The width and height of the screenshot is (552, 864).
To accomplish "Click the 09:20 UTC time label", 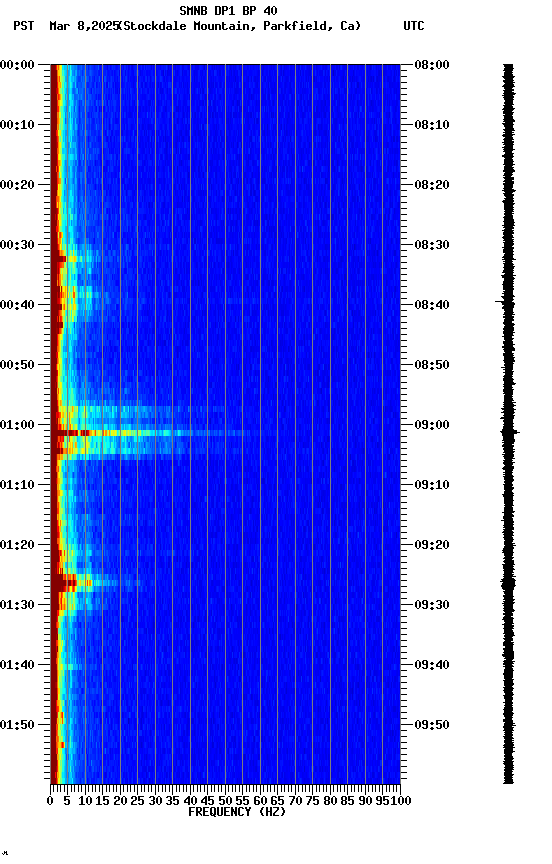I will [x=432, y=546].
